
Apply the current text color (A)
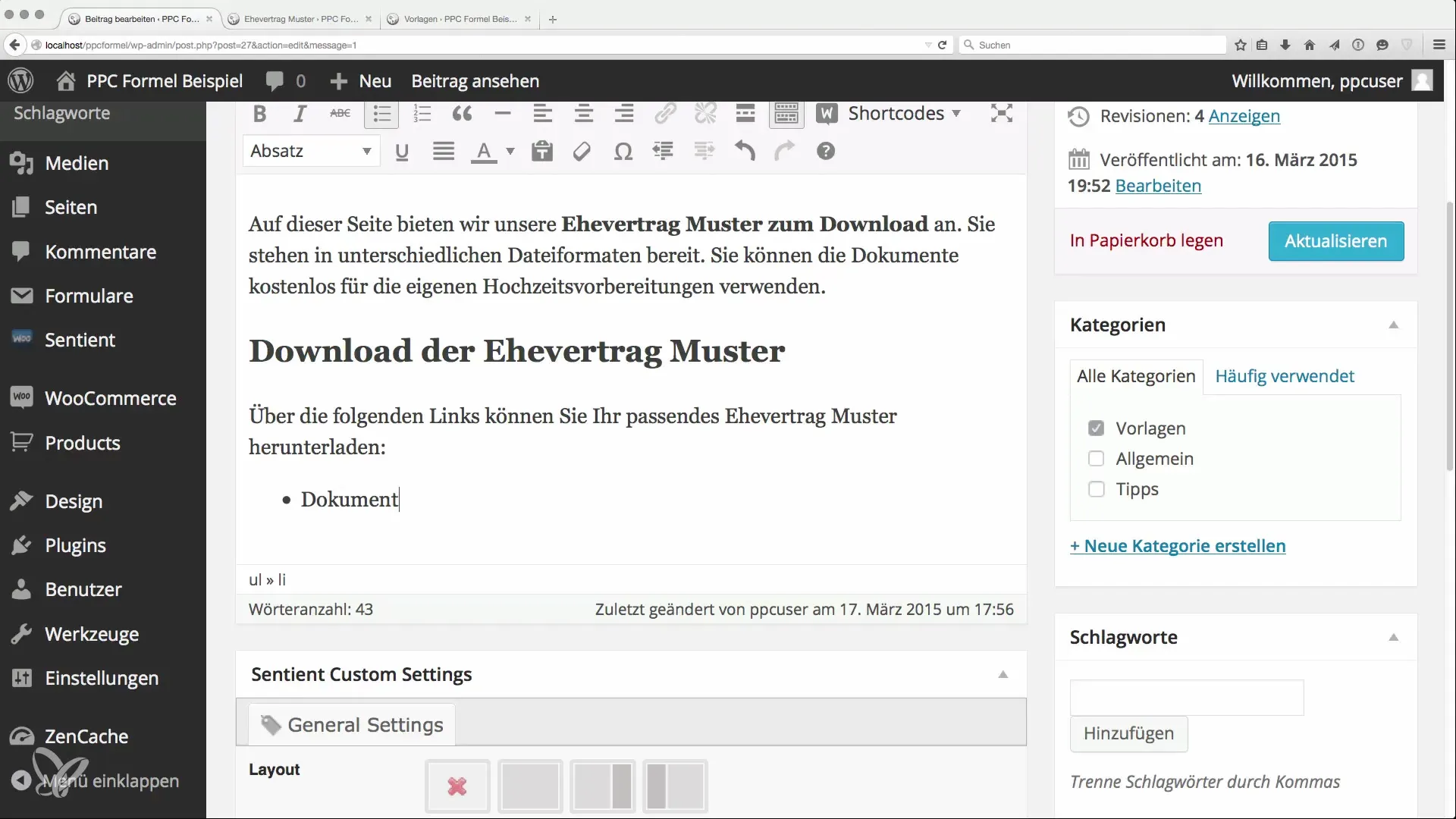tap(484, 152)
